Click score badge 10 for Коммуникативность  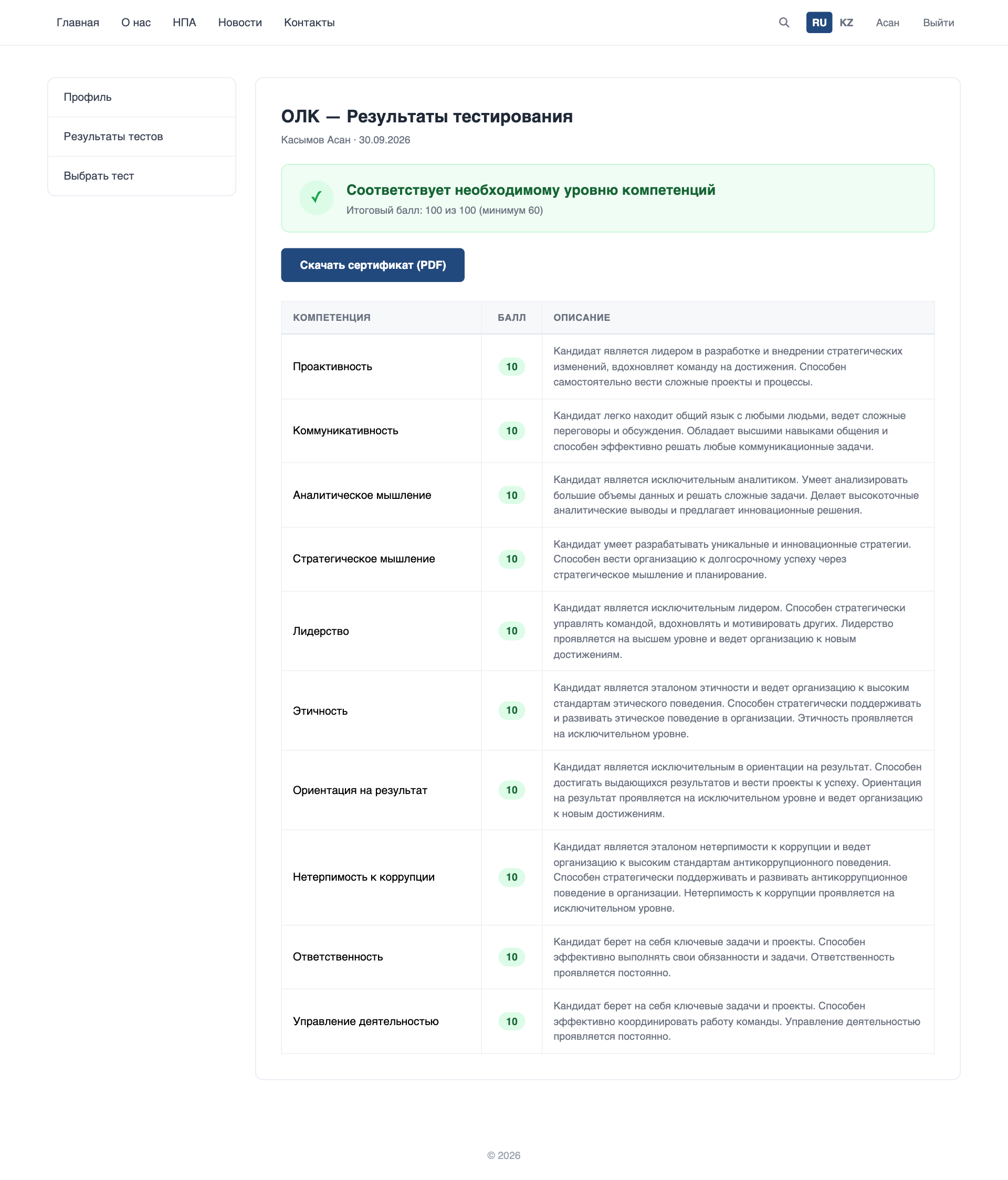click(x=511, y=431)
